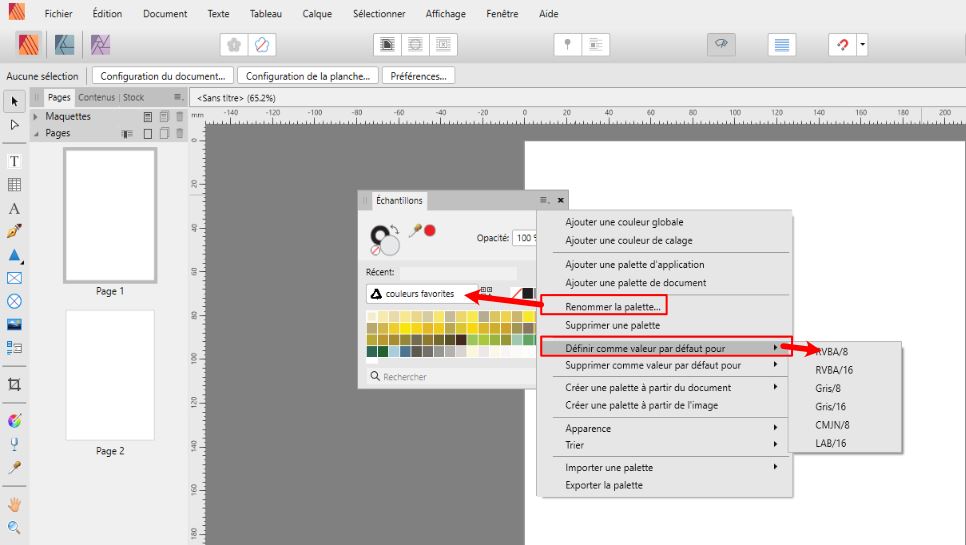The image size is (966, 545).
Task: Close the Échantillons panel
Action: (561, 200)
